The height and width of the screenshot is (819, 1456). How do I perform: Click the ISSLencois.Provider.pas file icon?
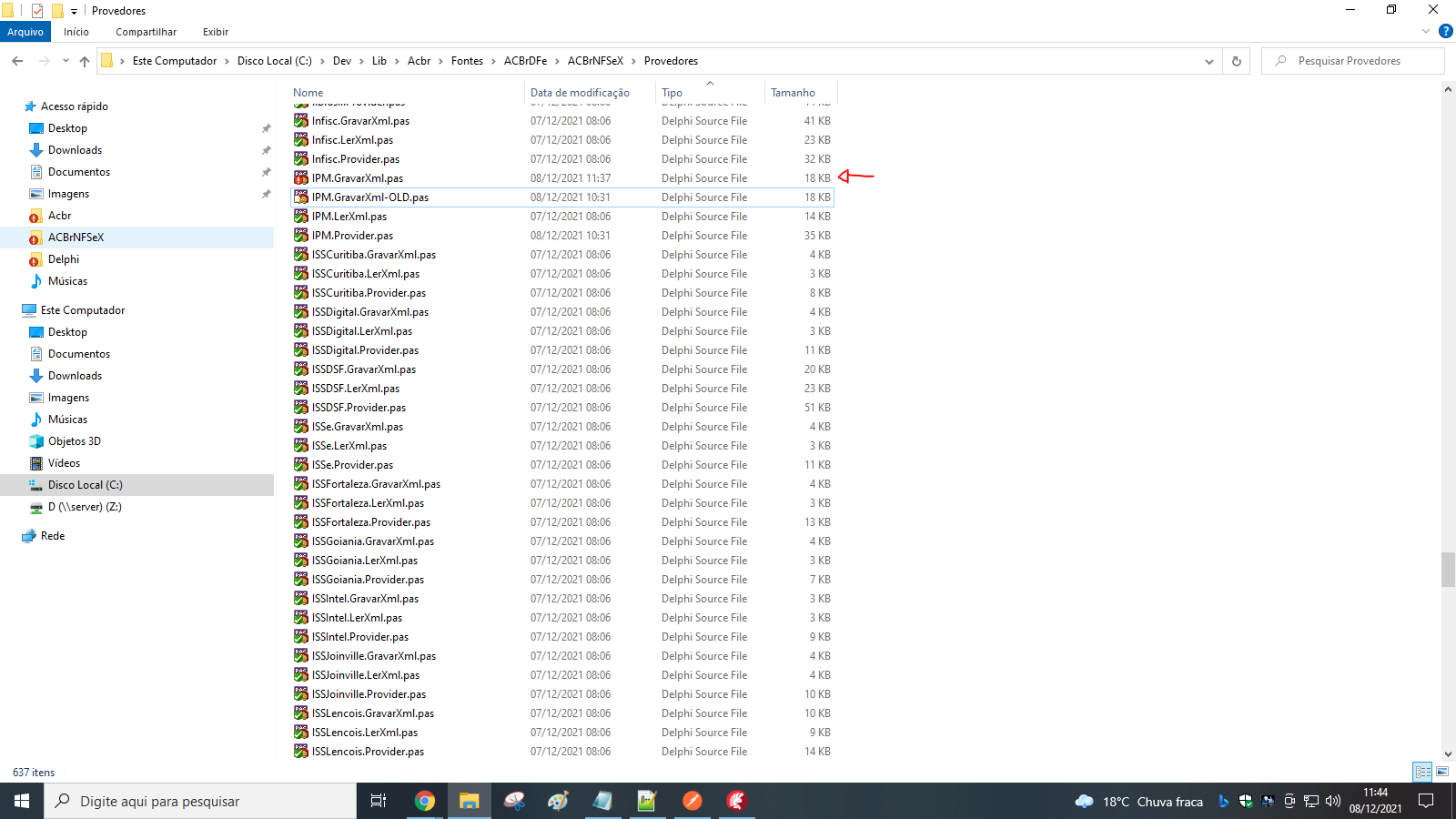pyautogui.click(x=301, y=752)
